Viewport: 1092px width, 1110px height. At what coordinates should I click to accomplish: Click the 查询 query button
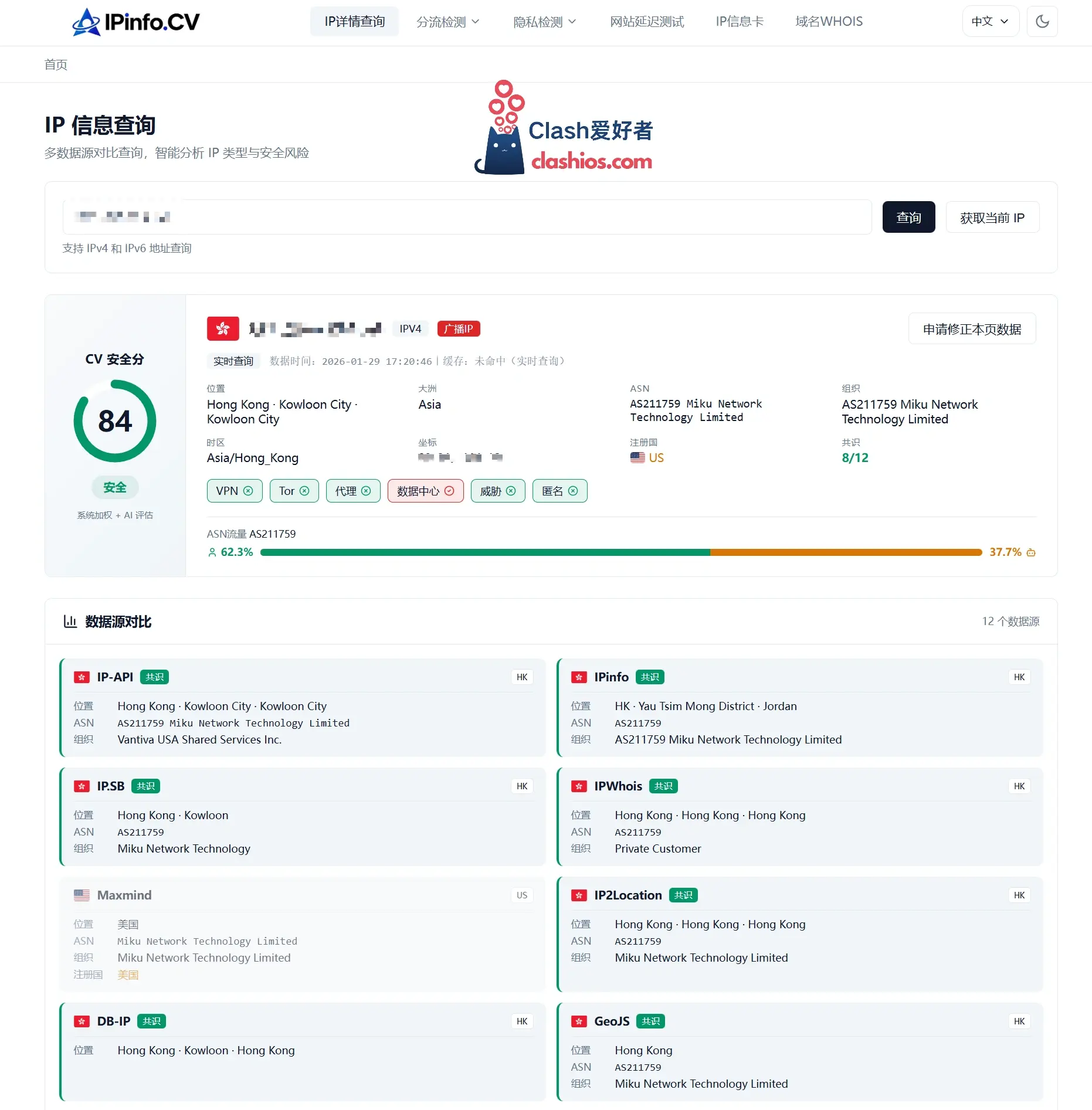click(908, 217)
